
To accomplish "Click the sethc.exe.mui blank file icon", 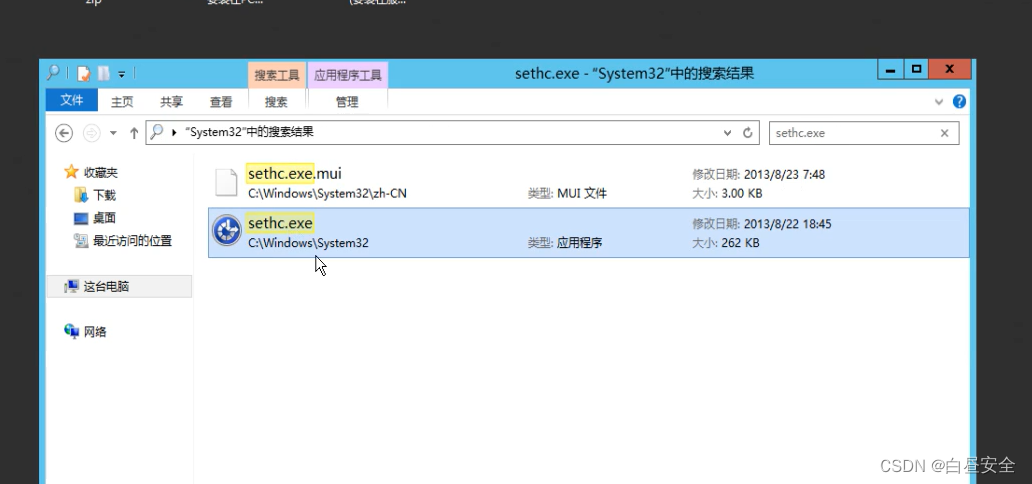I will point(226,182).
